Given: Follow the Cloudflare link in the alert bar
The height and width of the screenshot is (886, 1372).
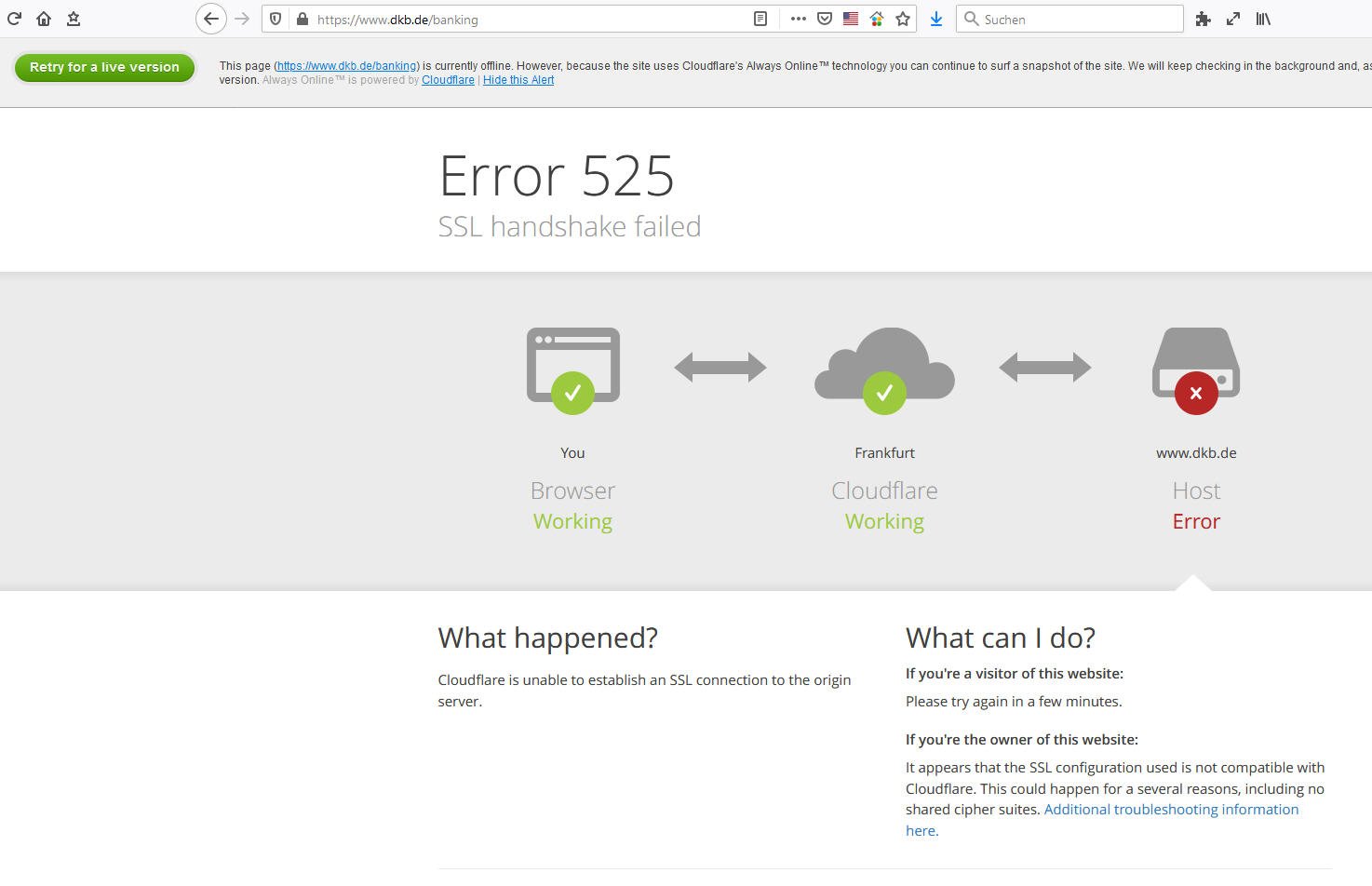Looking at the screenshot, I should 448,80.
